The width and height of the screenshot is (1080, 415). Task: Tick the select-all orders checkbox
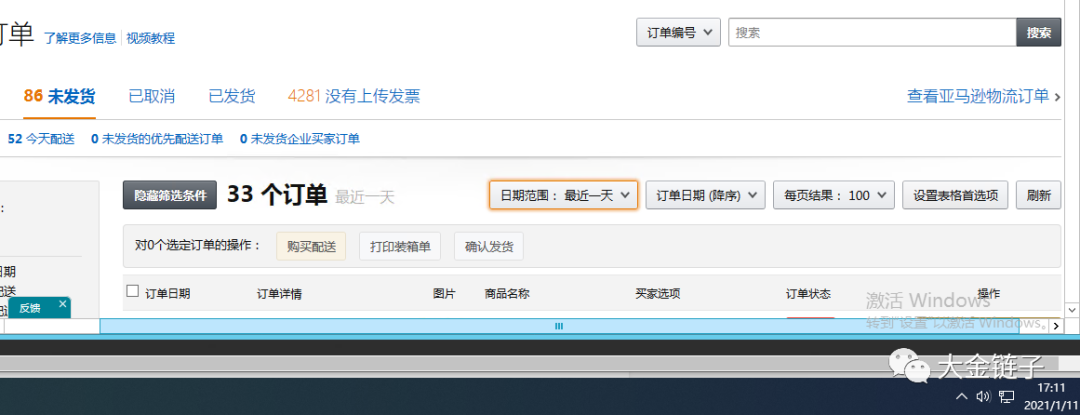[x=133, y=291]
